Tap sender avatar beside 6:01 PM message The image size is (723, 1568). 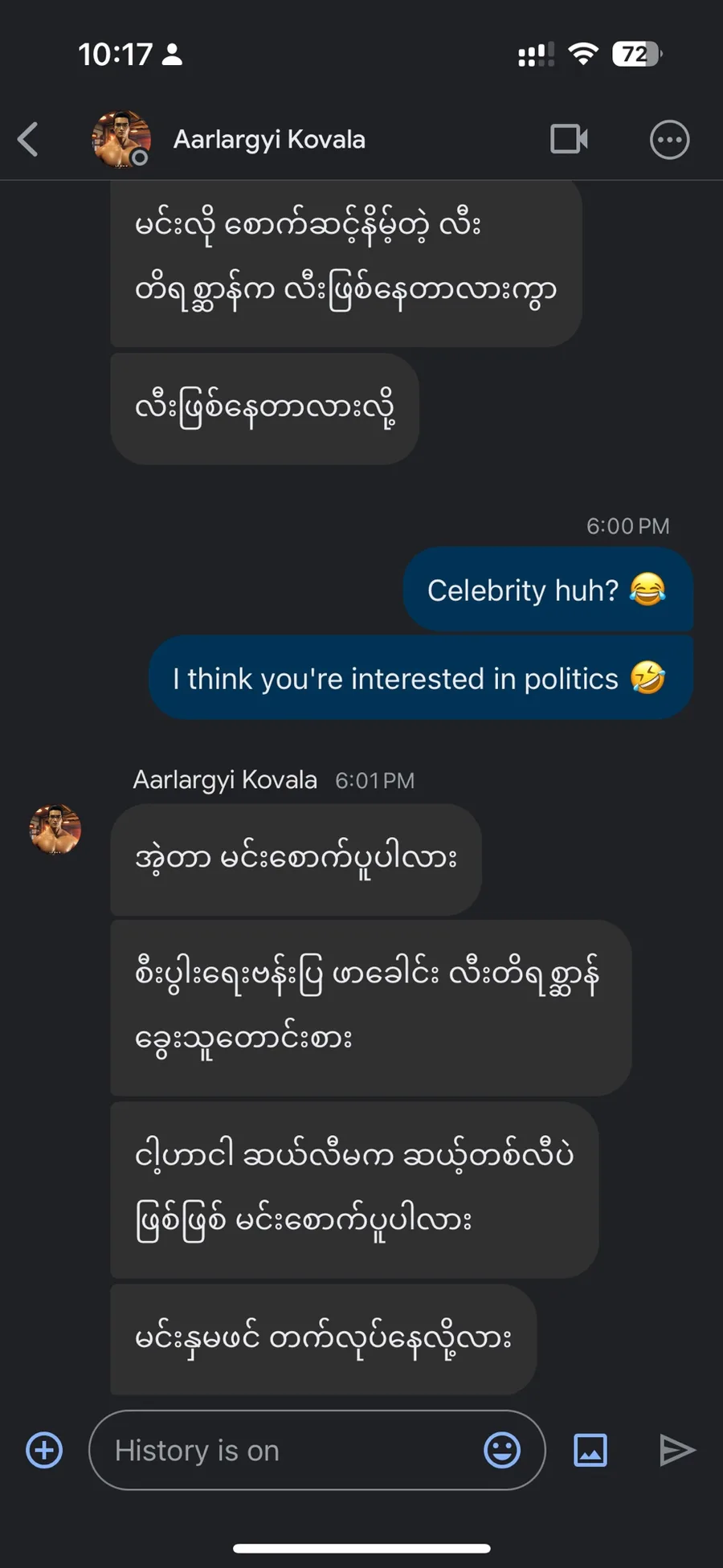click(55, 829)
